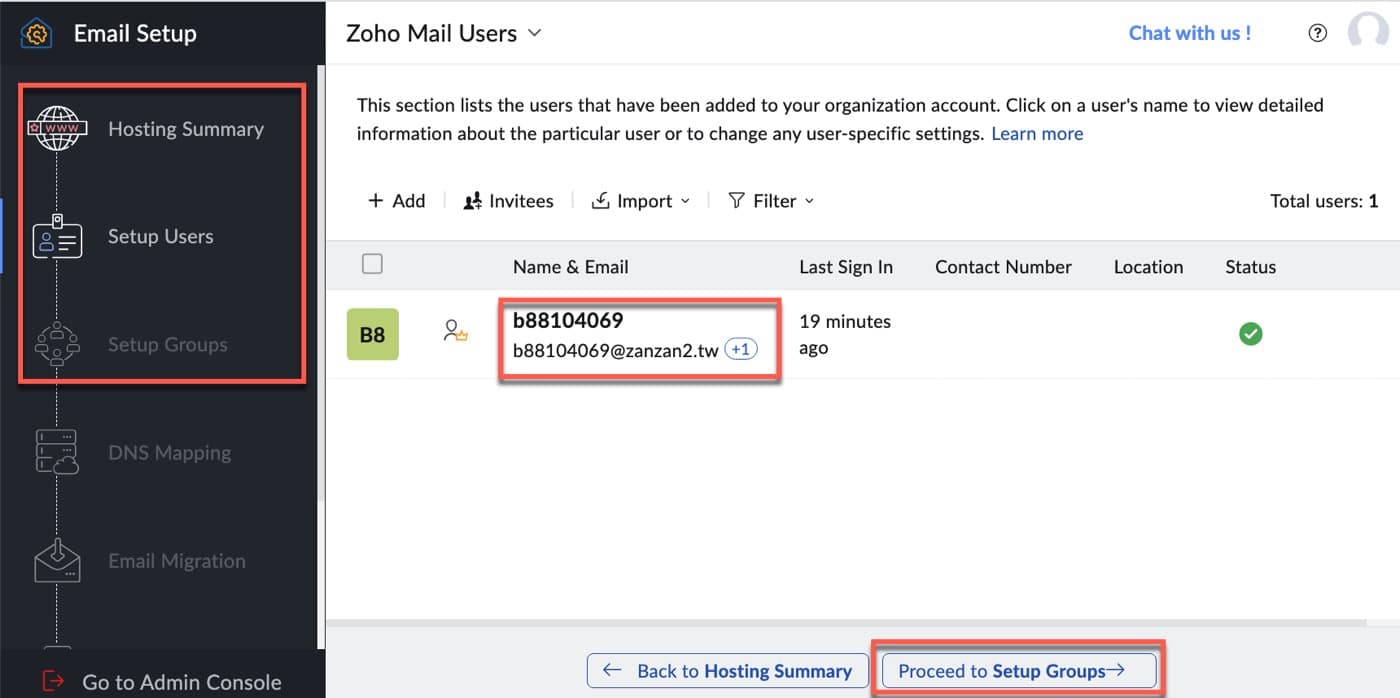The height and width of the screenshot is (698, 1400).
Task: Click the green active status checkmark
Action: (x=1250, y=334)
